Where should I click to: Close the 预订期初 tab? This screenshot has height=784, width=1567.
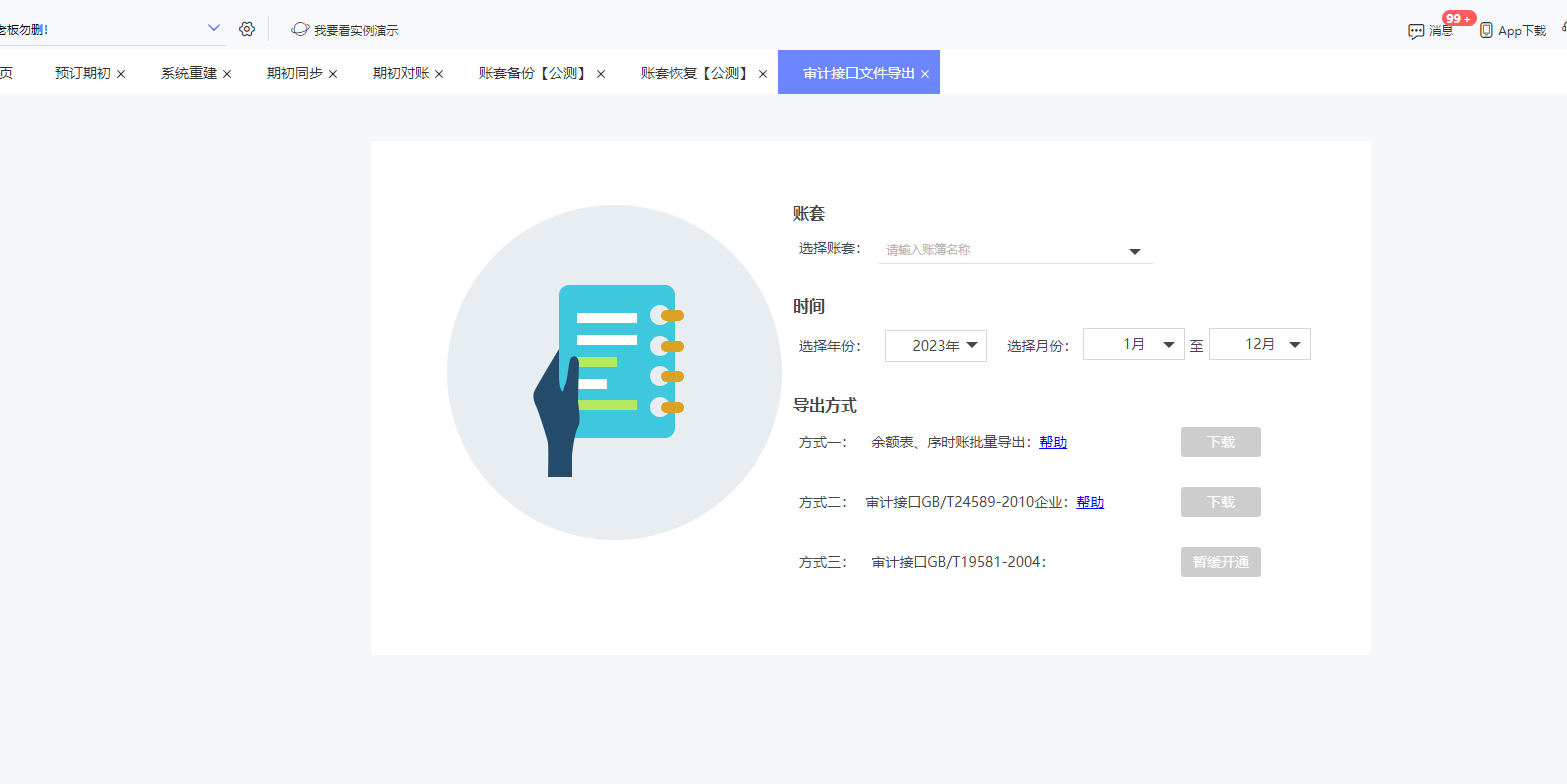[x=120, y=72]
